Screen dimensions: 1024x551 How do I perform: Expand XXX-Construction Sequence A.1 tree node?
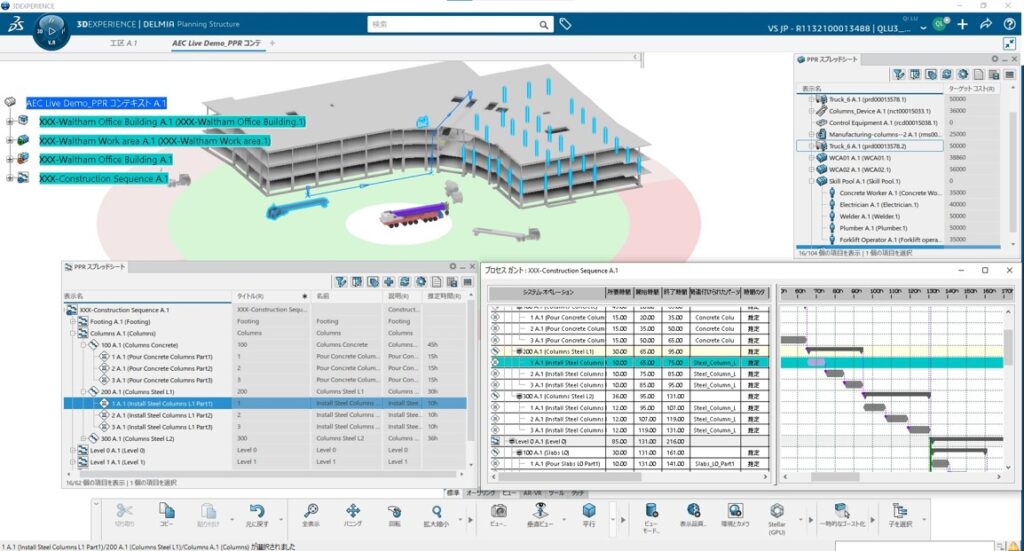[10, 178]
